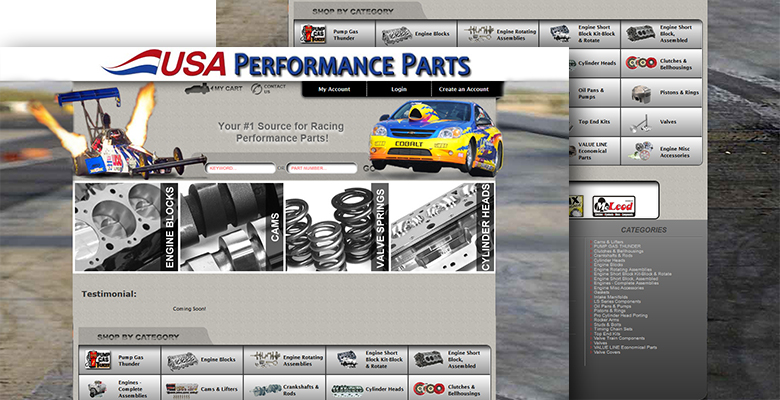
Task: Open Engine Short Block, Assembled tile on front page
Action: [449, 360]
